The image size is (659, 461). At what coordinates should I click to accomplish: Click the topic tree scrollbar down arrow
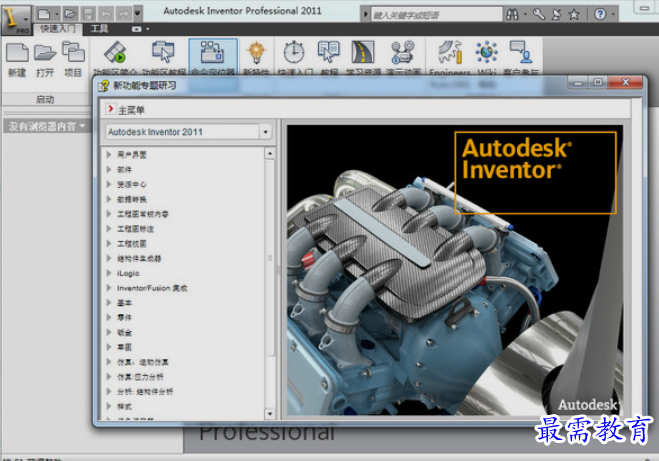[270, 414]
